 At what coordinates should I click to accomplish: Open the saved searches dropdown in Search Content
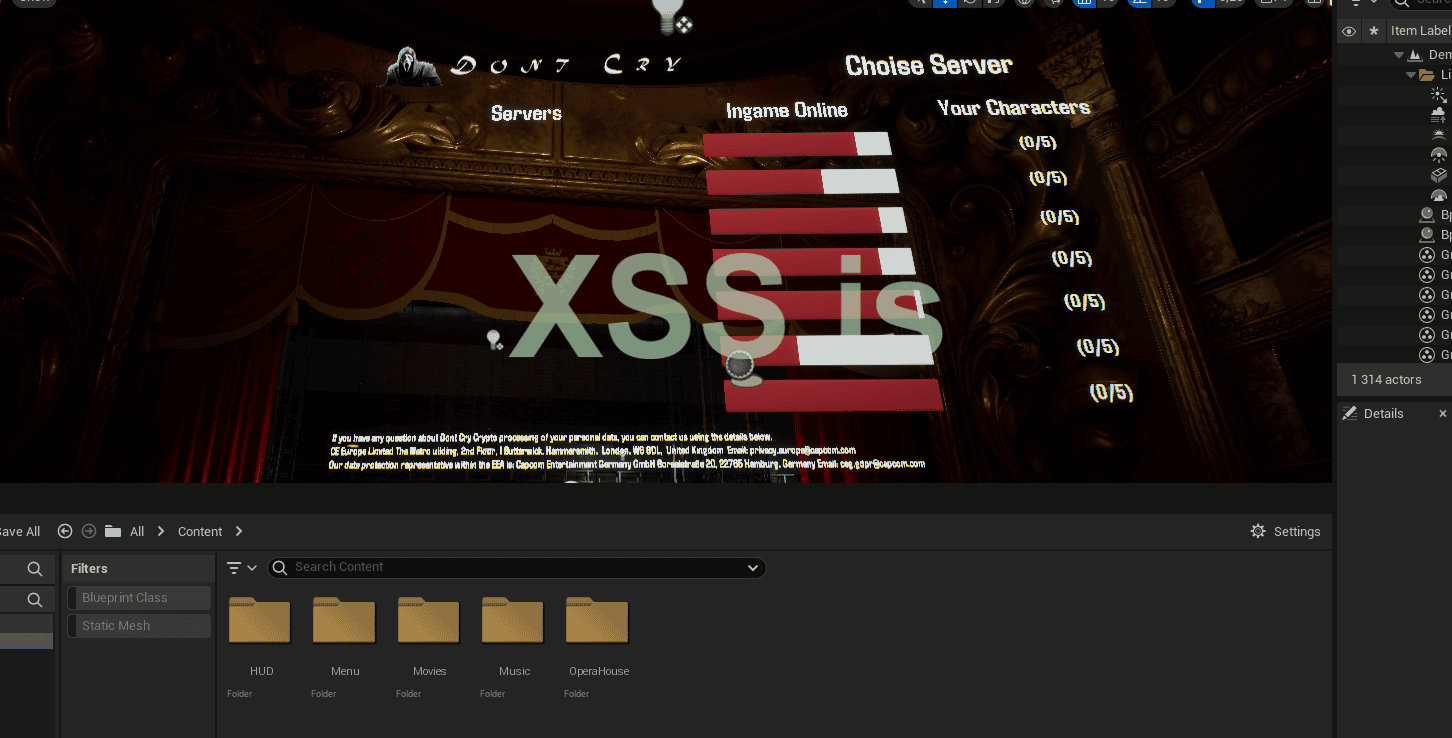click(x=753, y=568)
